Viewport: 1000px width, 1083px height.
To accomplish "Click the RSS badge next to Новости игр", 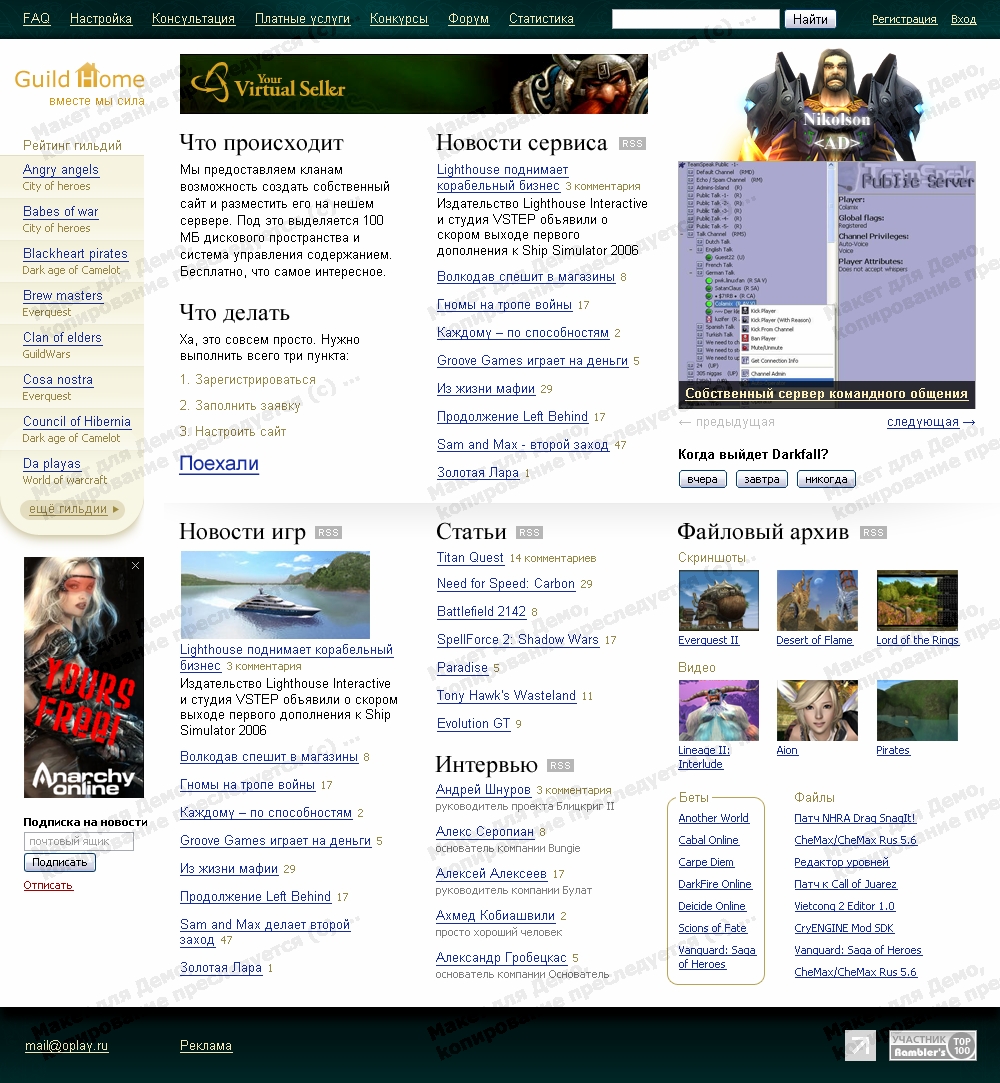I will (x=328, y=533).
